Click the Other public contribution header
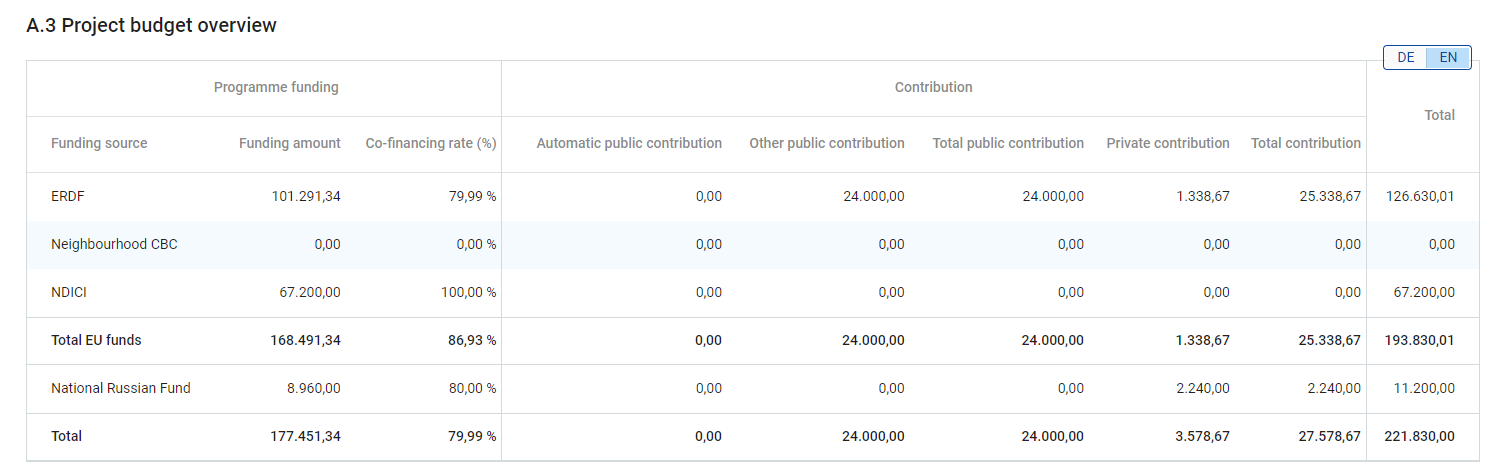This screenshot has height=470, width=1500. [x=827, y=144]
